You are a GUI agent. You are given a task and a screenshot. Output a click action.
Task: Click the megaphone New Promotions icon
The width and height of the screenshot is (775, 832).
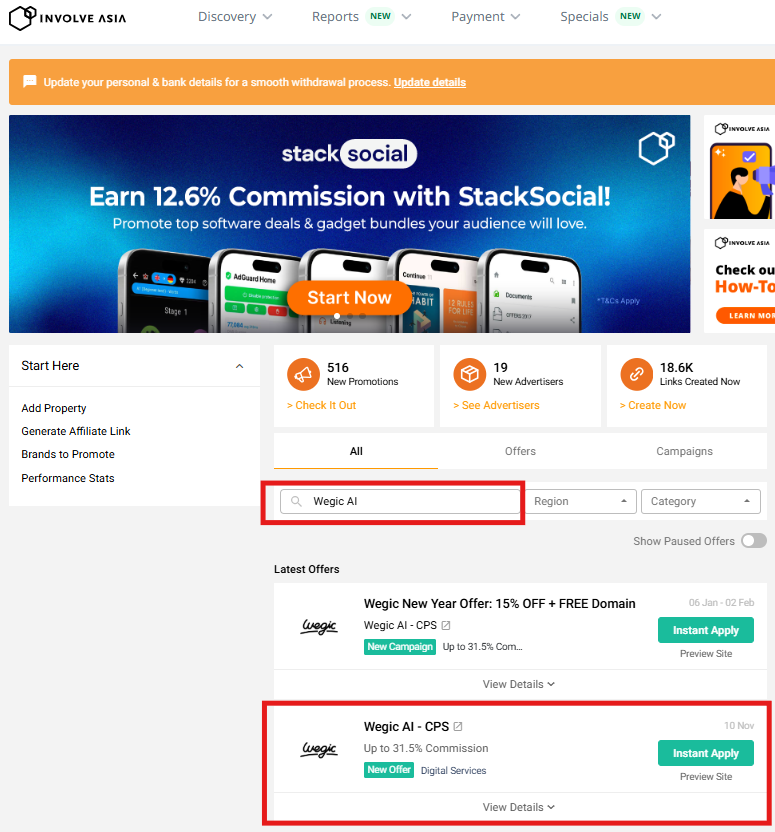(x=303, y=375)
